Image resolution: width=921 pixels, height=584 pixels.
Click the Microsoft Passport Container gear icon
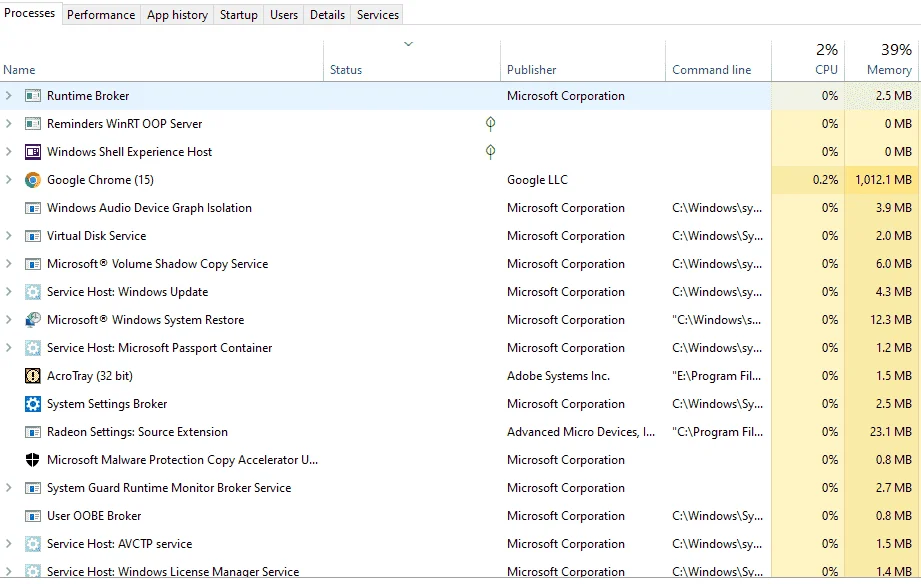point(32,348)
